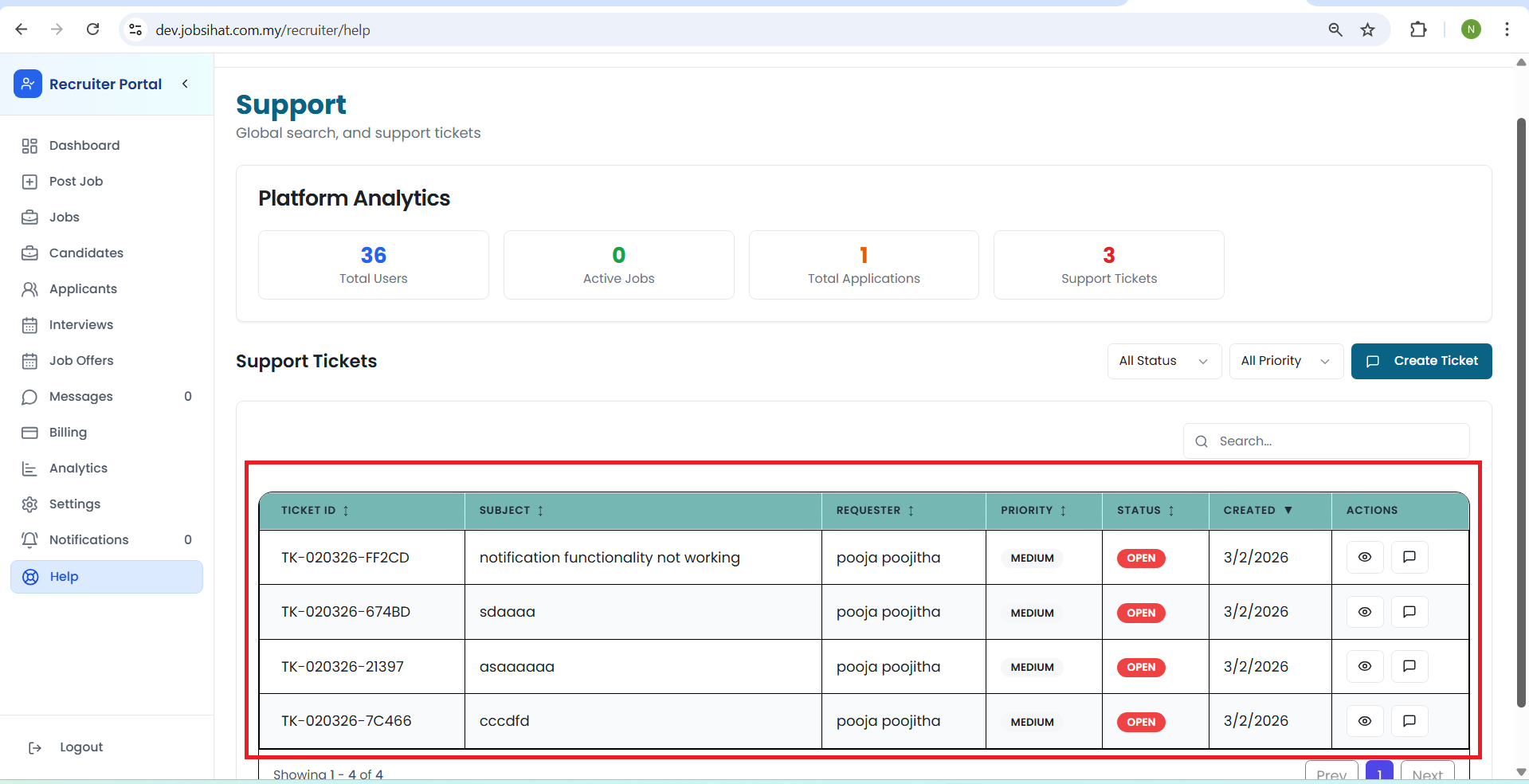Reload the page with the refresh icon
This screenshot has height=784, width=1529.
[93, 29]
